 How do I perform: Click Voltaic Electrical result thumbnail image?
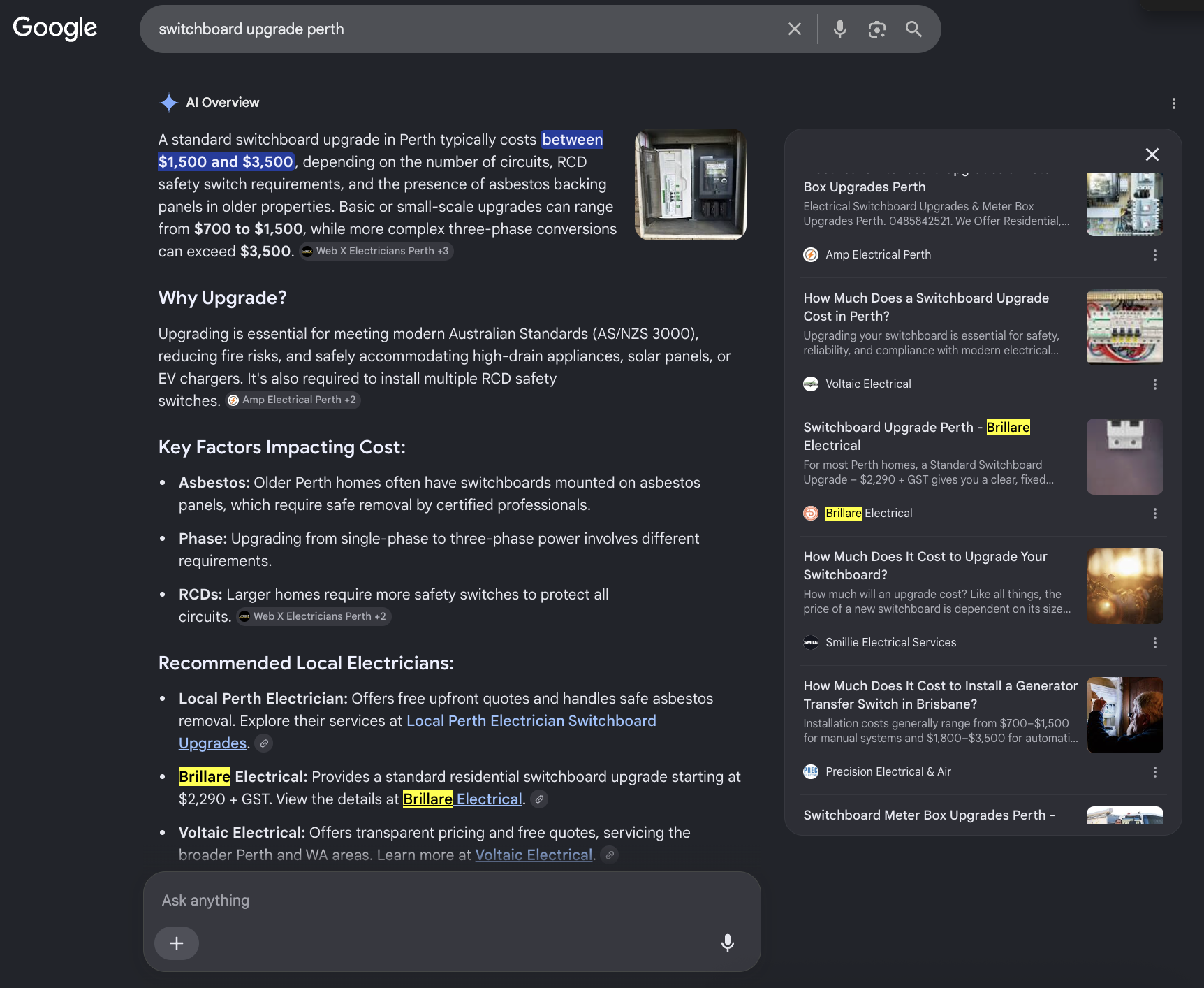(x=1125, y=327)
